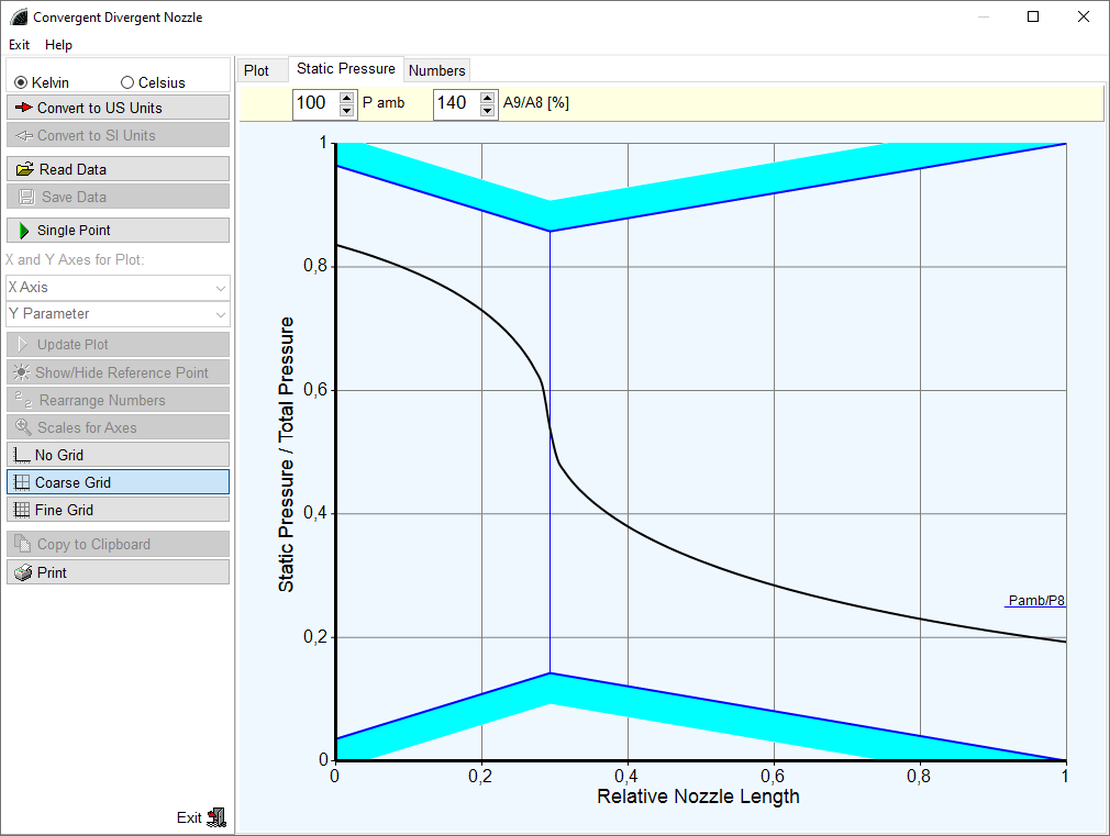Click the green play icon for Single Point

24,231
